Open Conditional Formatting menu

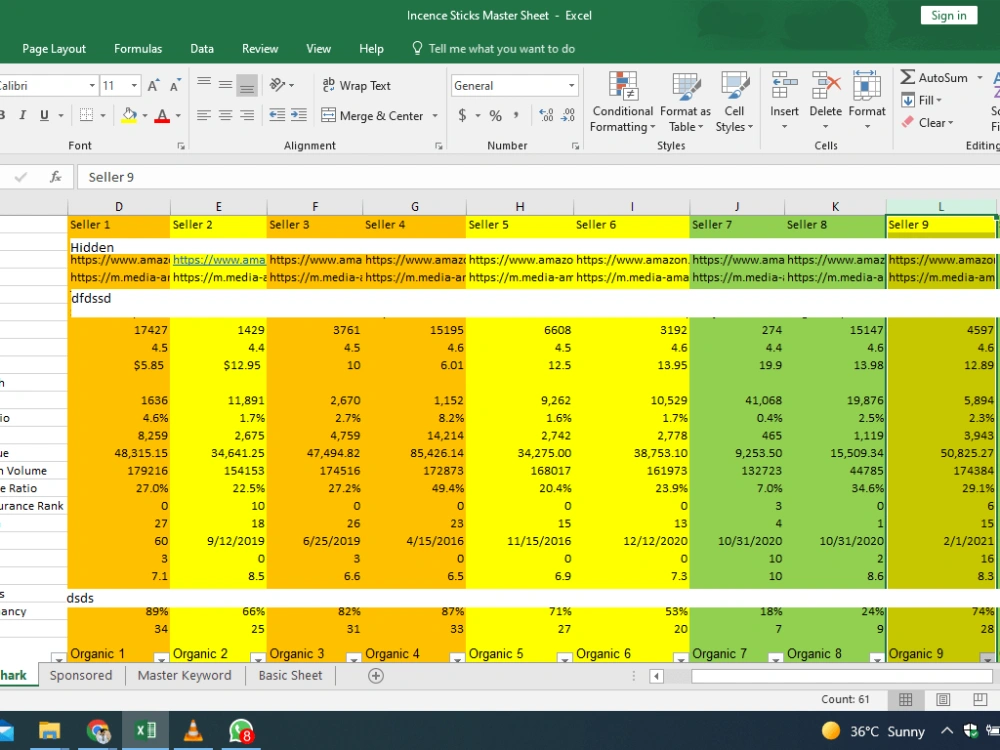pyautogui.click(x=622, y=102)
